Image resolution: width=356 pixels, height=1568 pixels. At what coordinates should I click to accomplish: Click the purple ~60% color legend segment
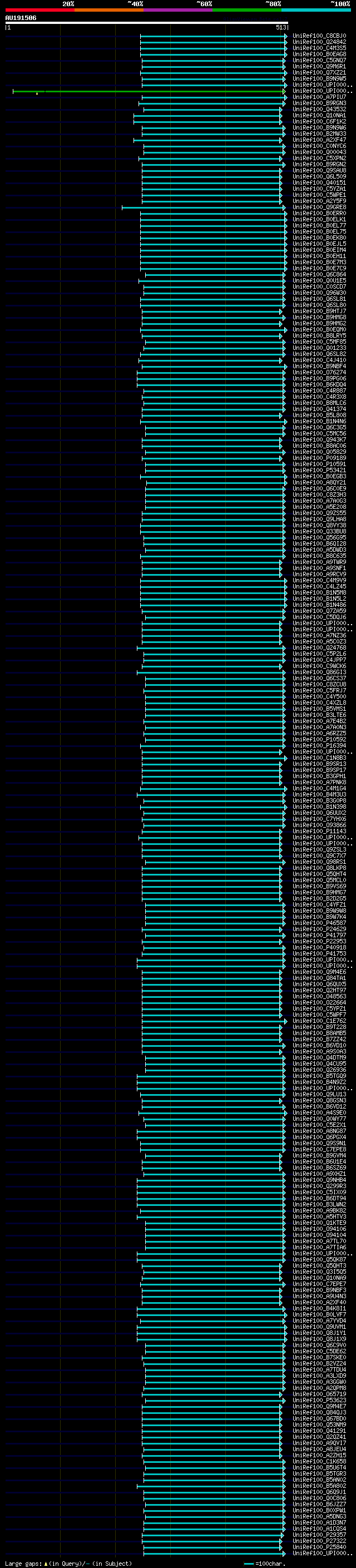click(177, 10)
